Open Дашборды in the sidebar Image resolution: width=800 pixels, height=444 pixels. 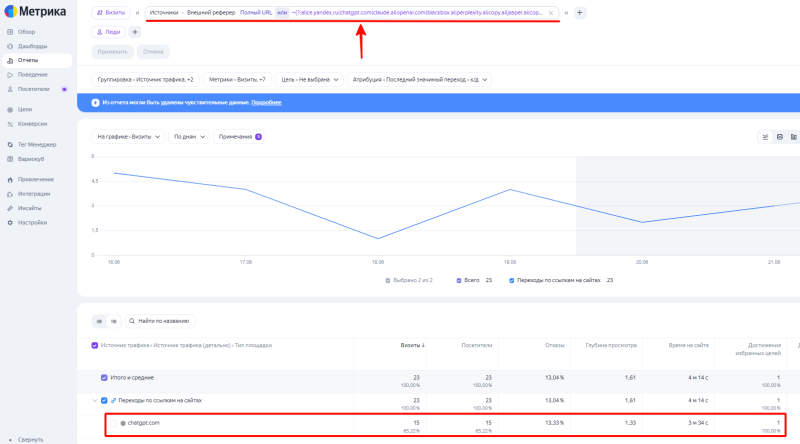click(x=32, y=46)
